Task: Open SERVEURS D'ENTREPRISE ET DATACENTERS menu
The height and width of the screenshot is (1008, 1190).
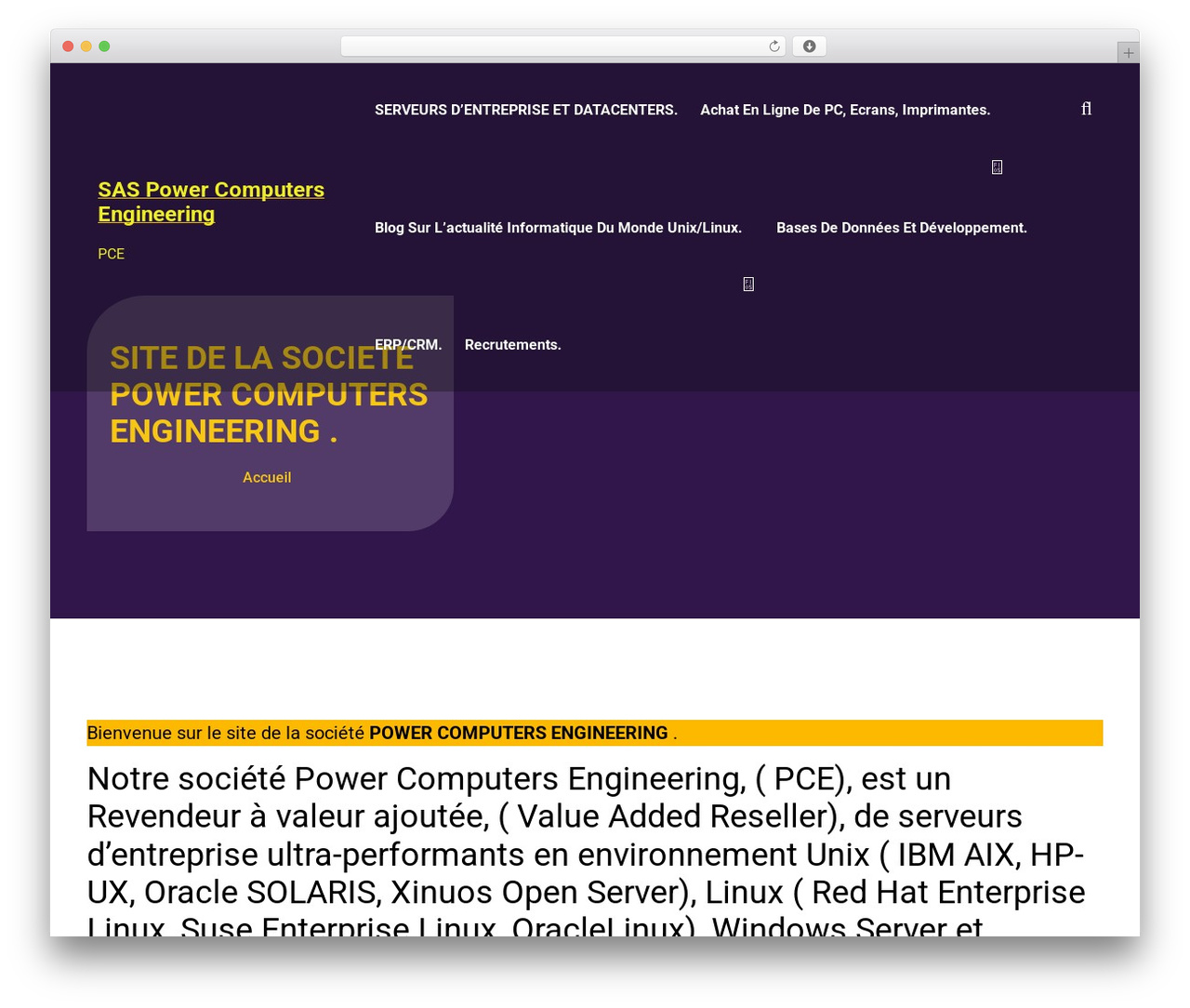Action: [526, 110]
